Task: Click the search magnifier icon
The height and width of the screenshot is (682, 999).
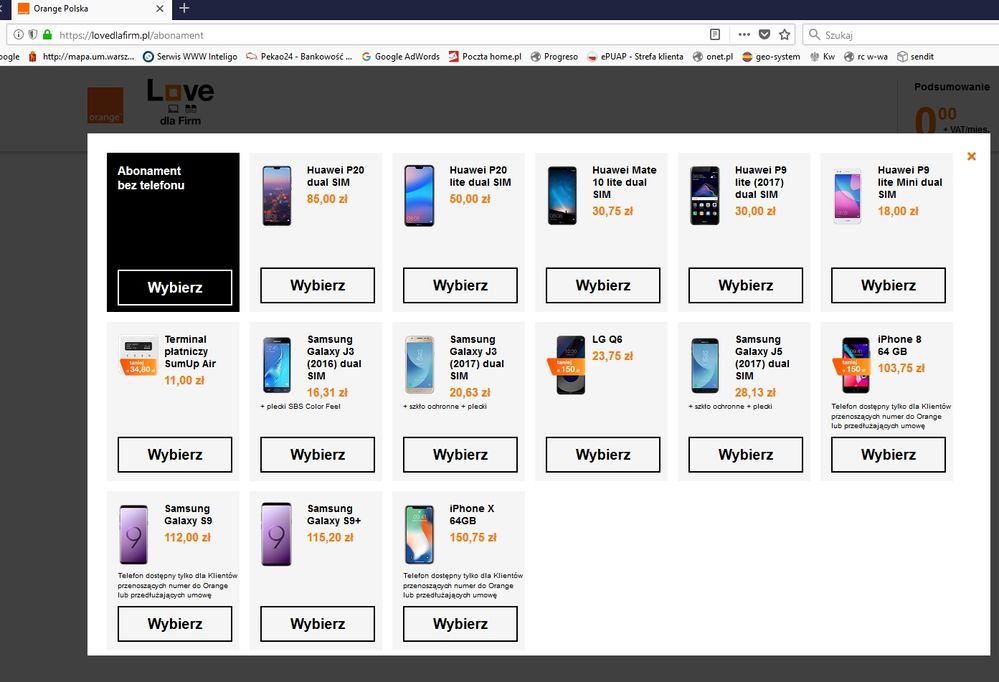Action: (814, 34)
